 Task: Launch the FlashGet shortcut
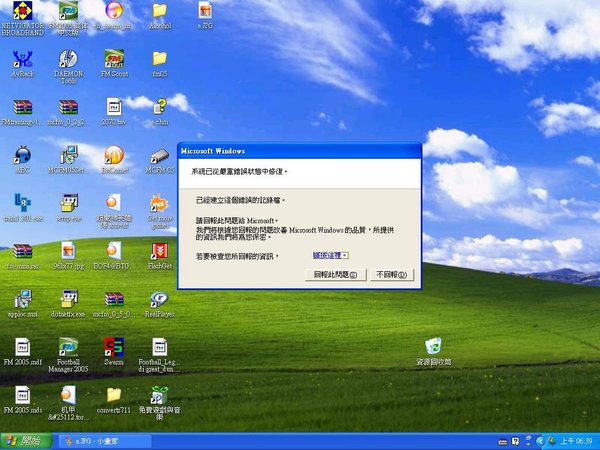160,251
